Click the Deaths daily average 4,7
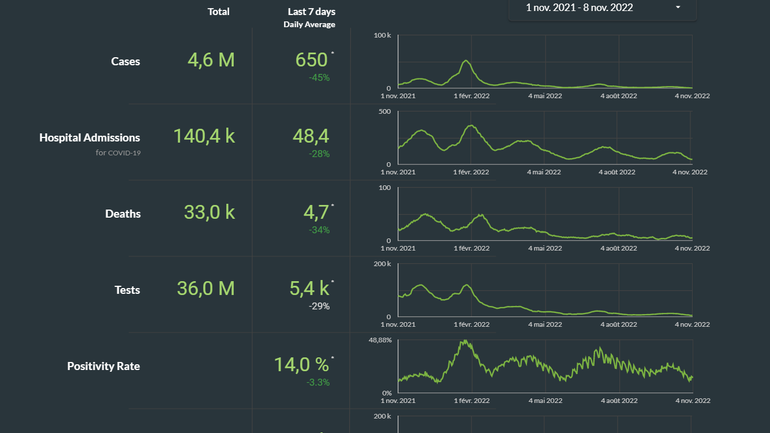Viewport: 770px width, 433px height. (311, 212)
